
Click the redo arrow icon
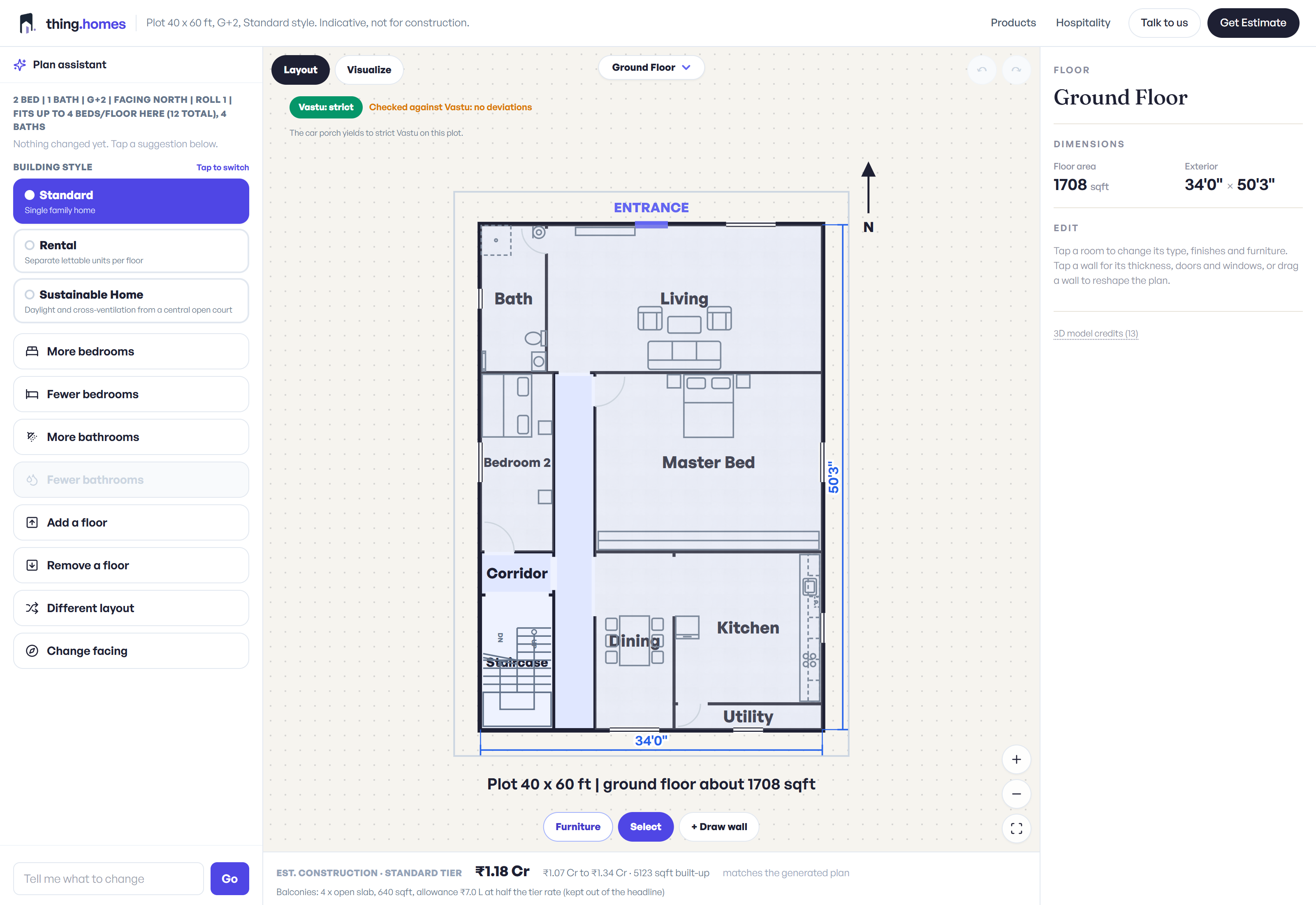[1016, 70]
